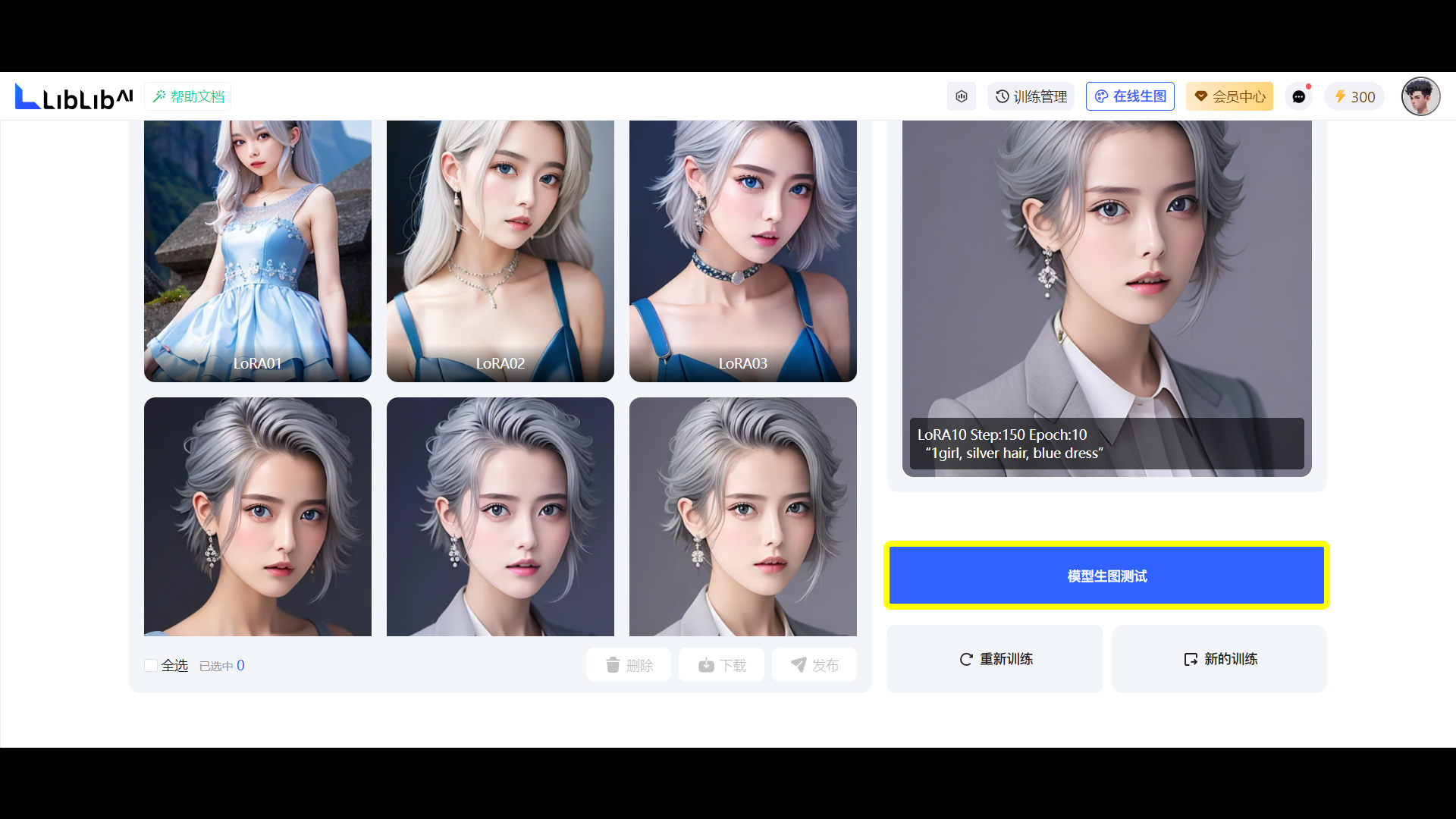The width and height of the screenshot is (1456, 819).
Task: Click the 300 lightning points balance
Action: tap(1354, 97)
